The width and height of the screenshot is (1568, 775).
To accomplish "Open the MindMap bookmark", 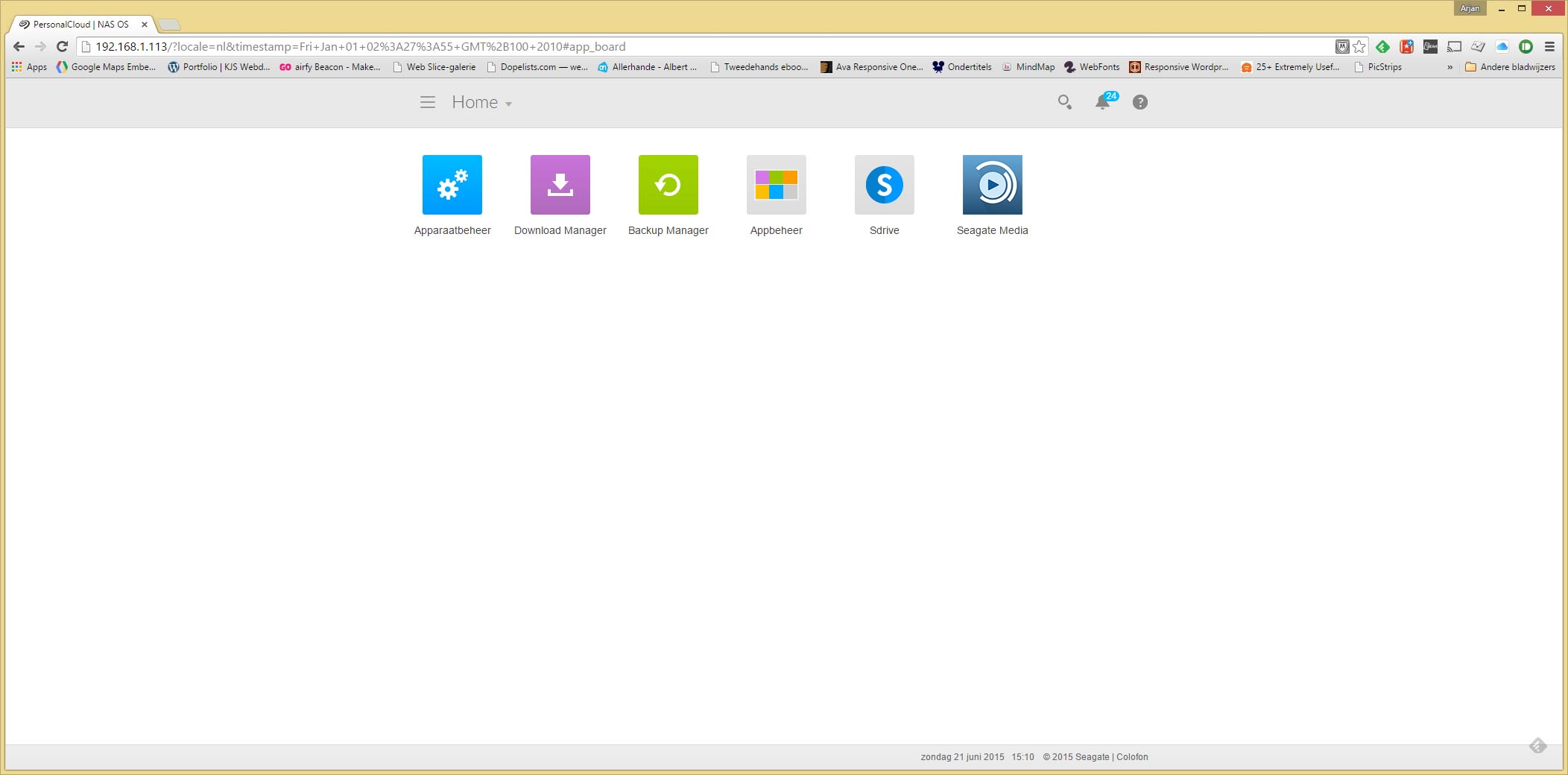I will (1028, 67).
